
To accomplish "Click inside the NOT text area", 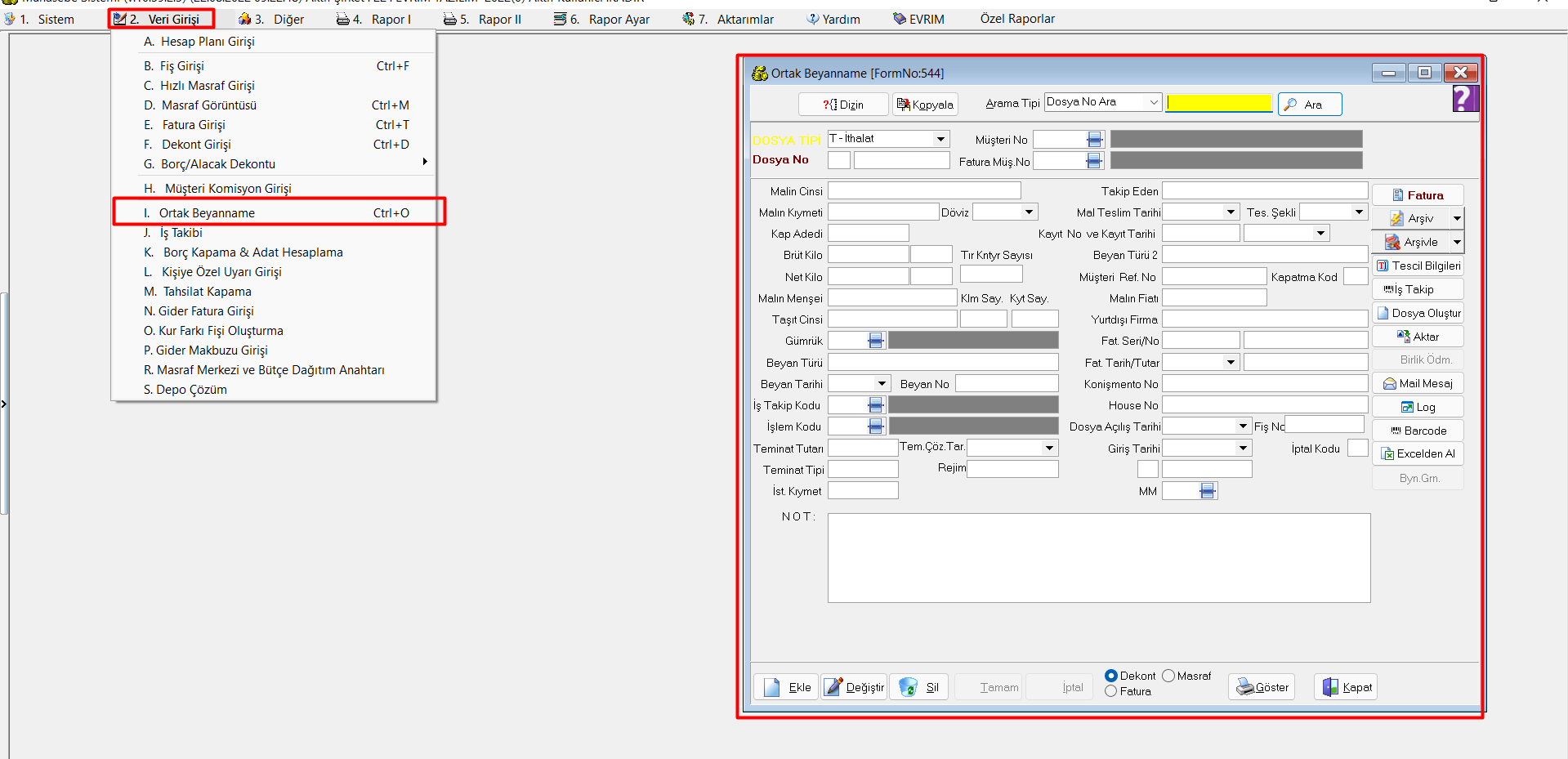I will 1098,558.
